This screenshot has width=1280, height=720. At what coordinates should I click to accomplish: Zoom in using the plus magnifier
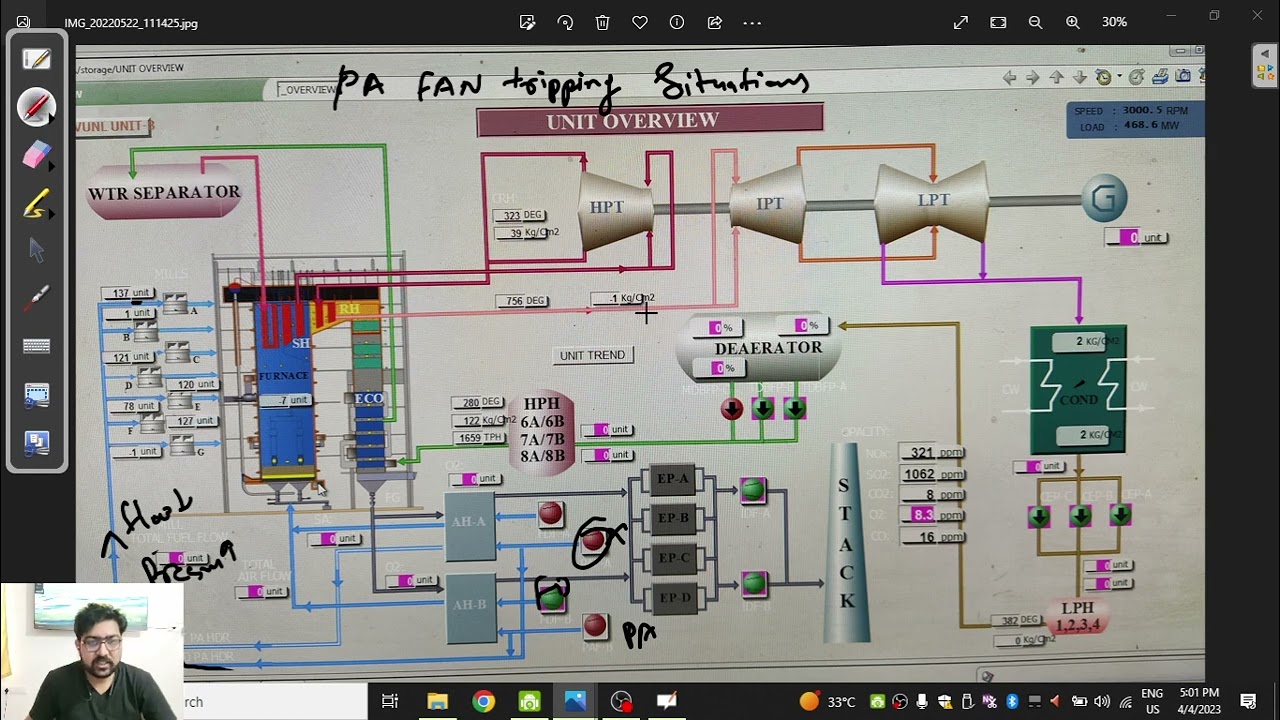pyautogui.click(x=1073, y=22)
